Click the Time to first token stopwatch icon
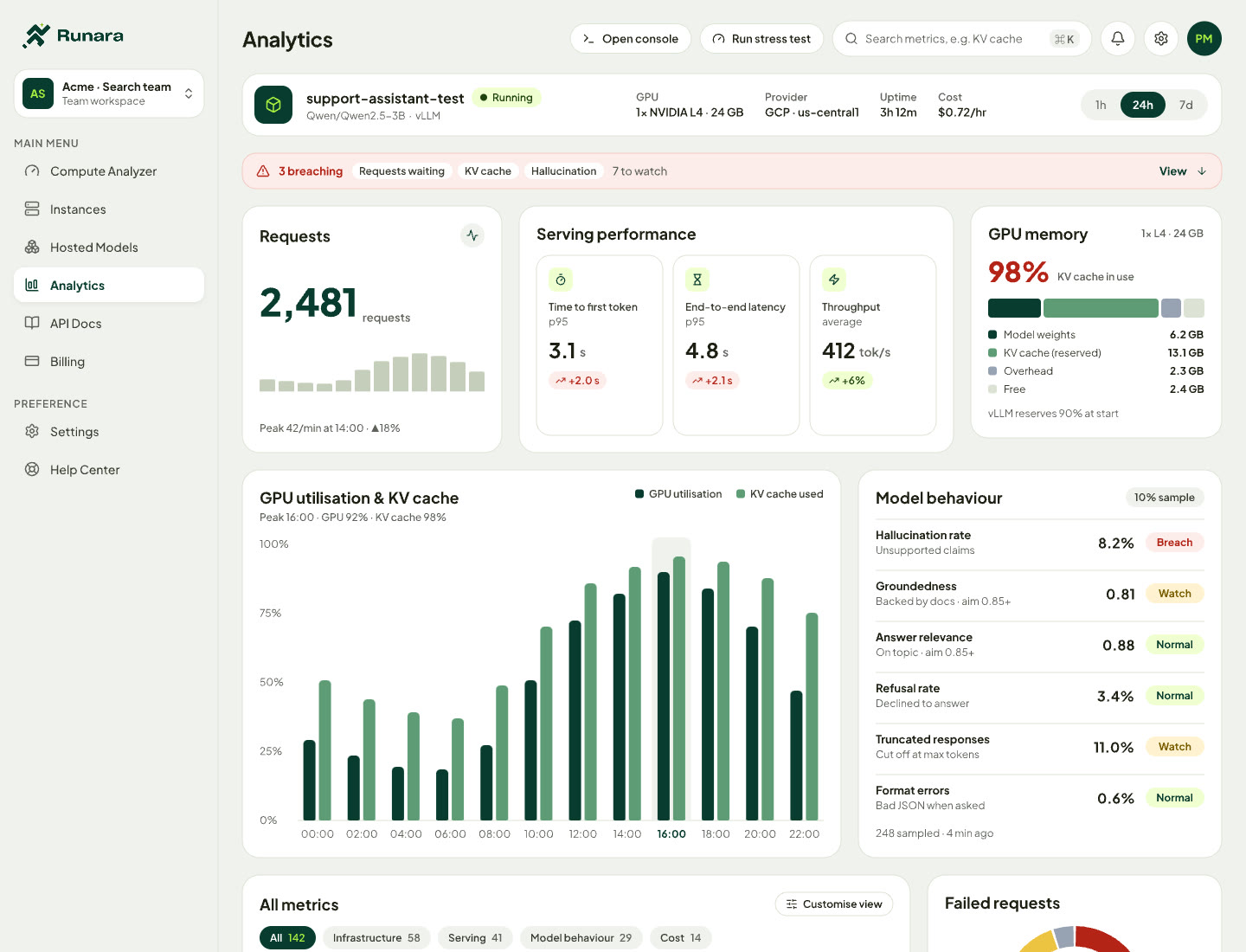The height and width of the screenshot is (952, 1246). coord(561,280)
